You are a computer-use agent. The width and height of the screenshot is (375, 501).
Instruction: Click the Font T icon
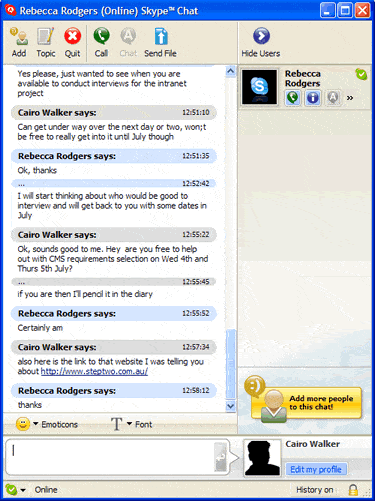coord(117,424)
